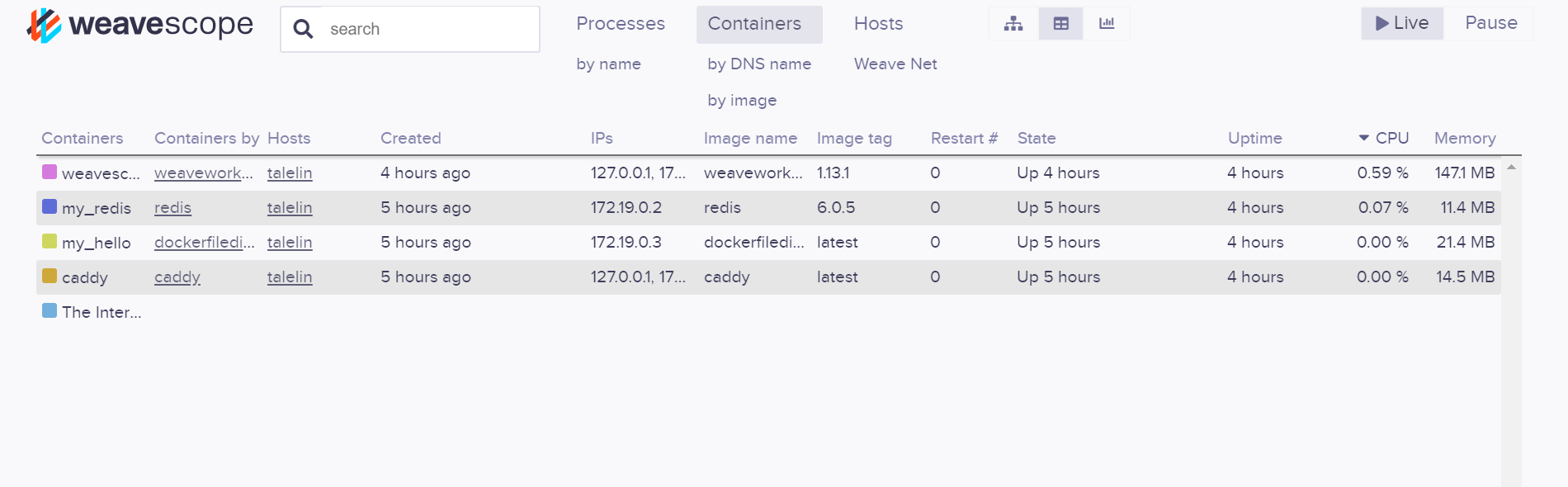This screenshot has width=1568, height=487.
Task: Click the 14.5 MB memory value
Action: [x=1466, y=277]
